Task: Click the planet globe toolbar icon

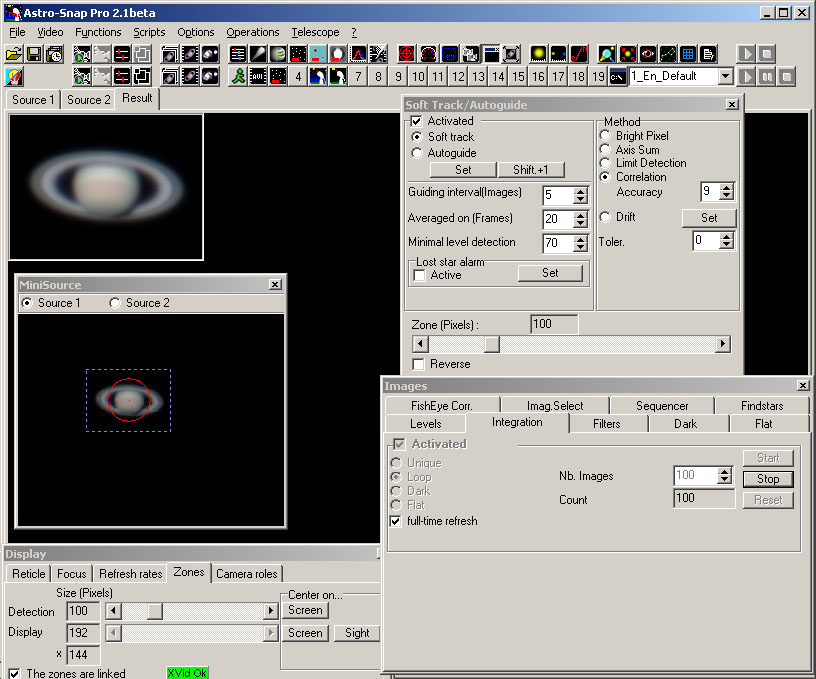Action: [278, 54]
